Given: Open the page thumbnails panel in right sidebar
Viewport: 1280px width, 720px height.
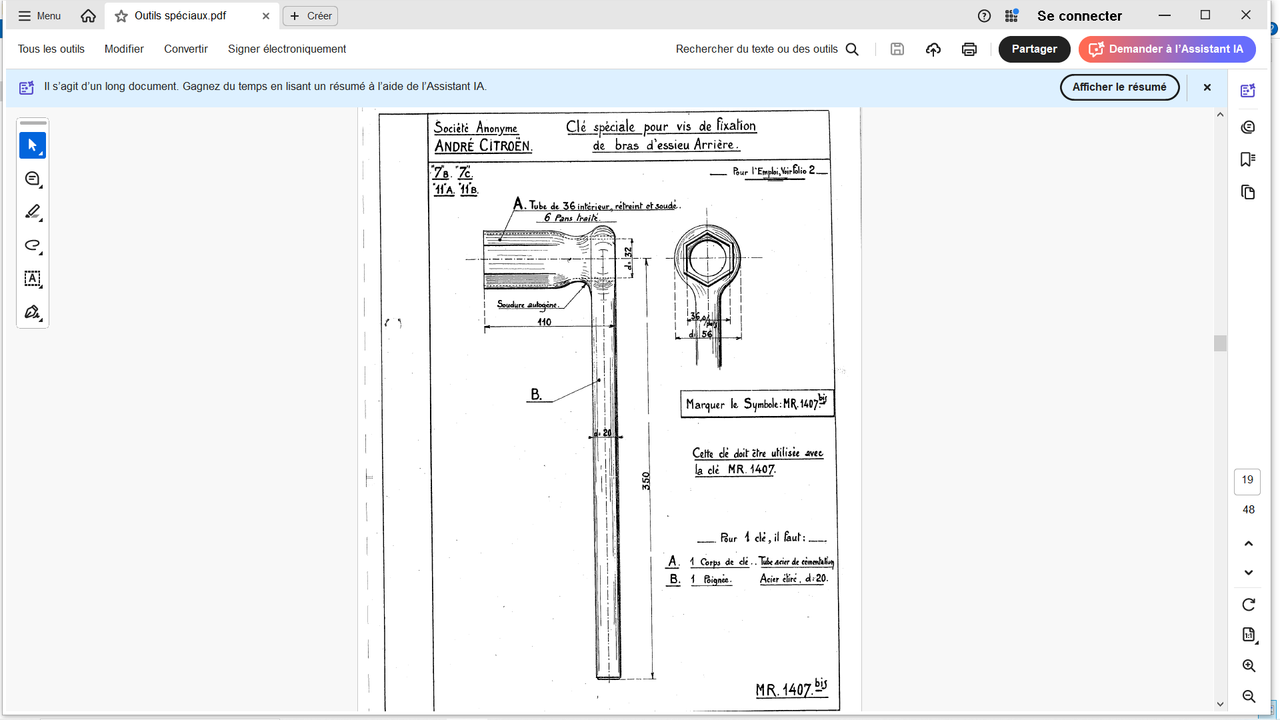Looking at the screenshot, I should (x=1248, y=192).
